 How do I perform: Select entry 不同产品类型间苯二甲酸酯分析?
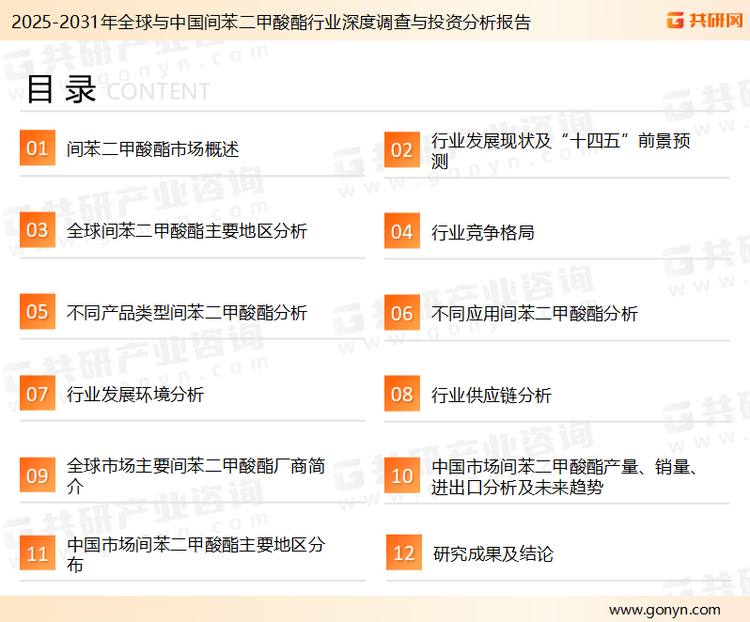point(187,312)
